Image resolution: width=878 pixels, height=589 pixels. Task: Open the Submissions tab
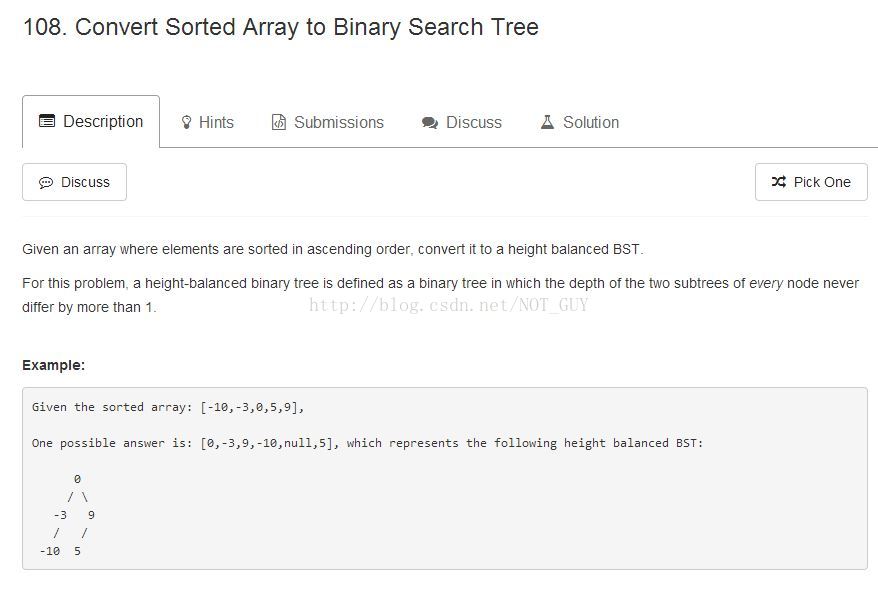click(x=328, y=122)
